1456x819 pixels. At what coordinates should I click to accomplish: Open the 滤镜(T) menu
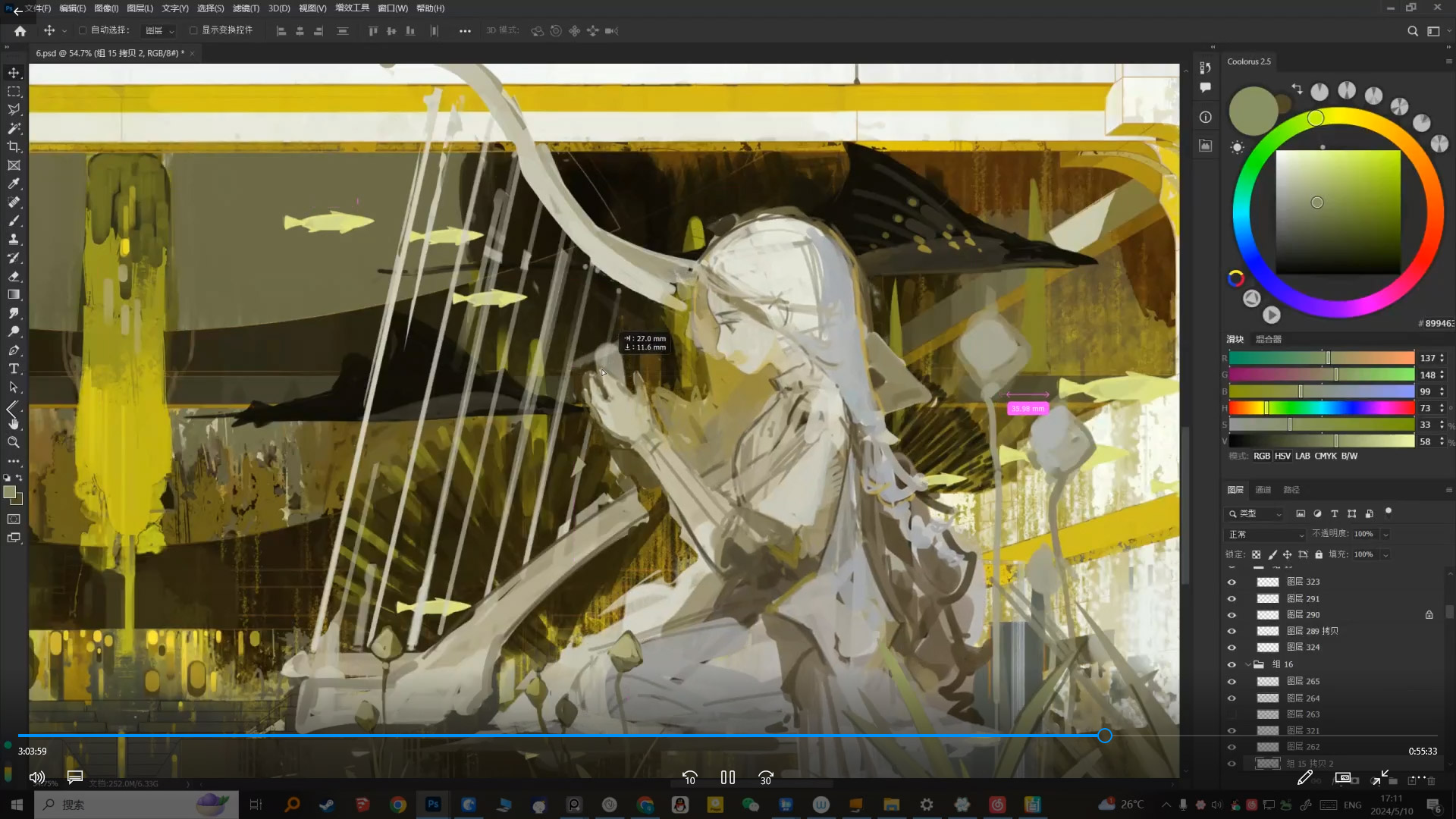coord(246,8)
